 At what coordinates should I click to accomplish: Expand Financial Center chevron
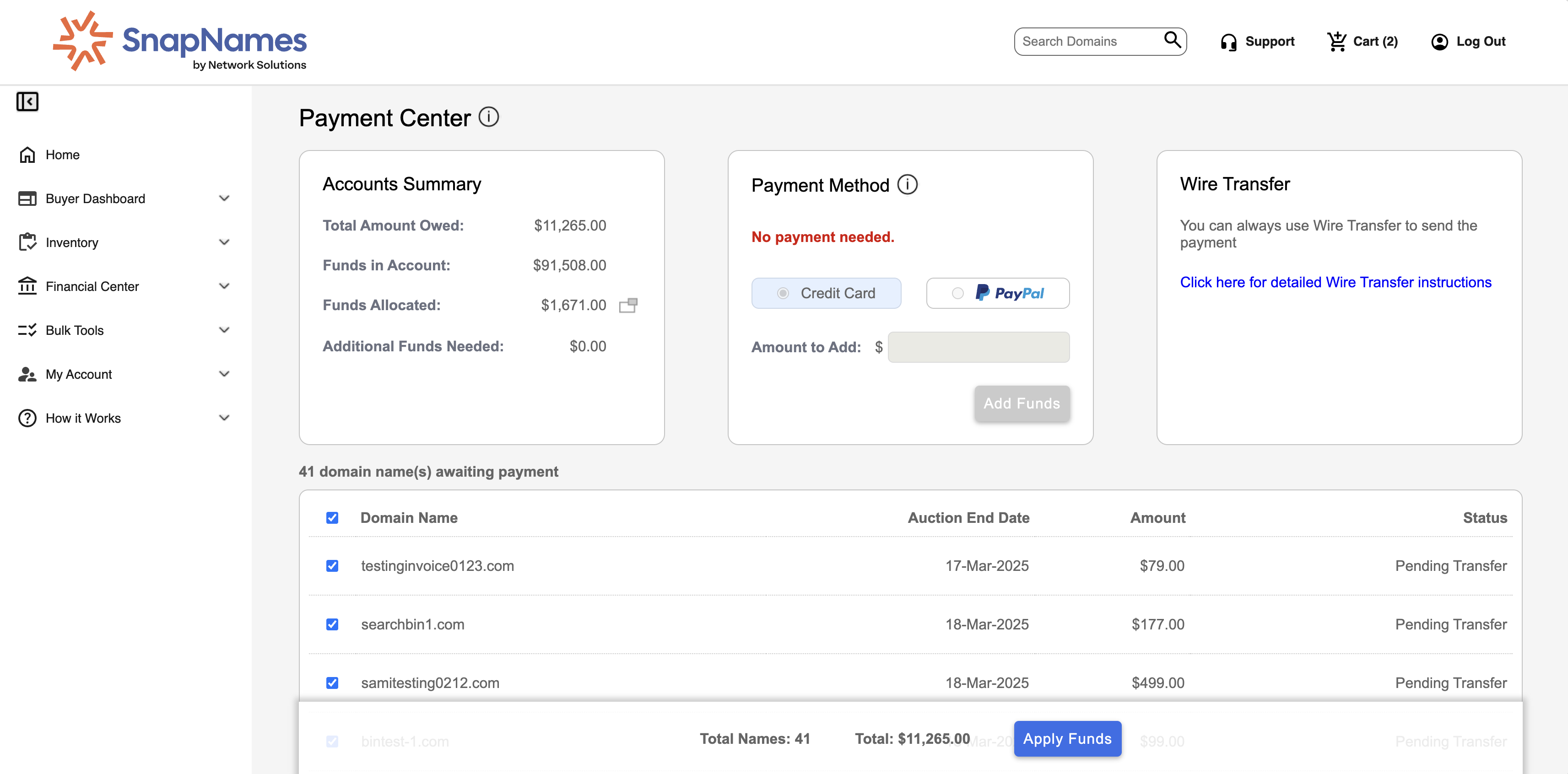(225, 286)
